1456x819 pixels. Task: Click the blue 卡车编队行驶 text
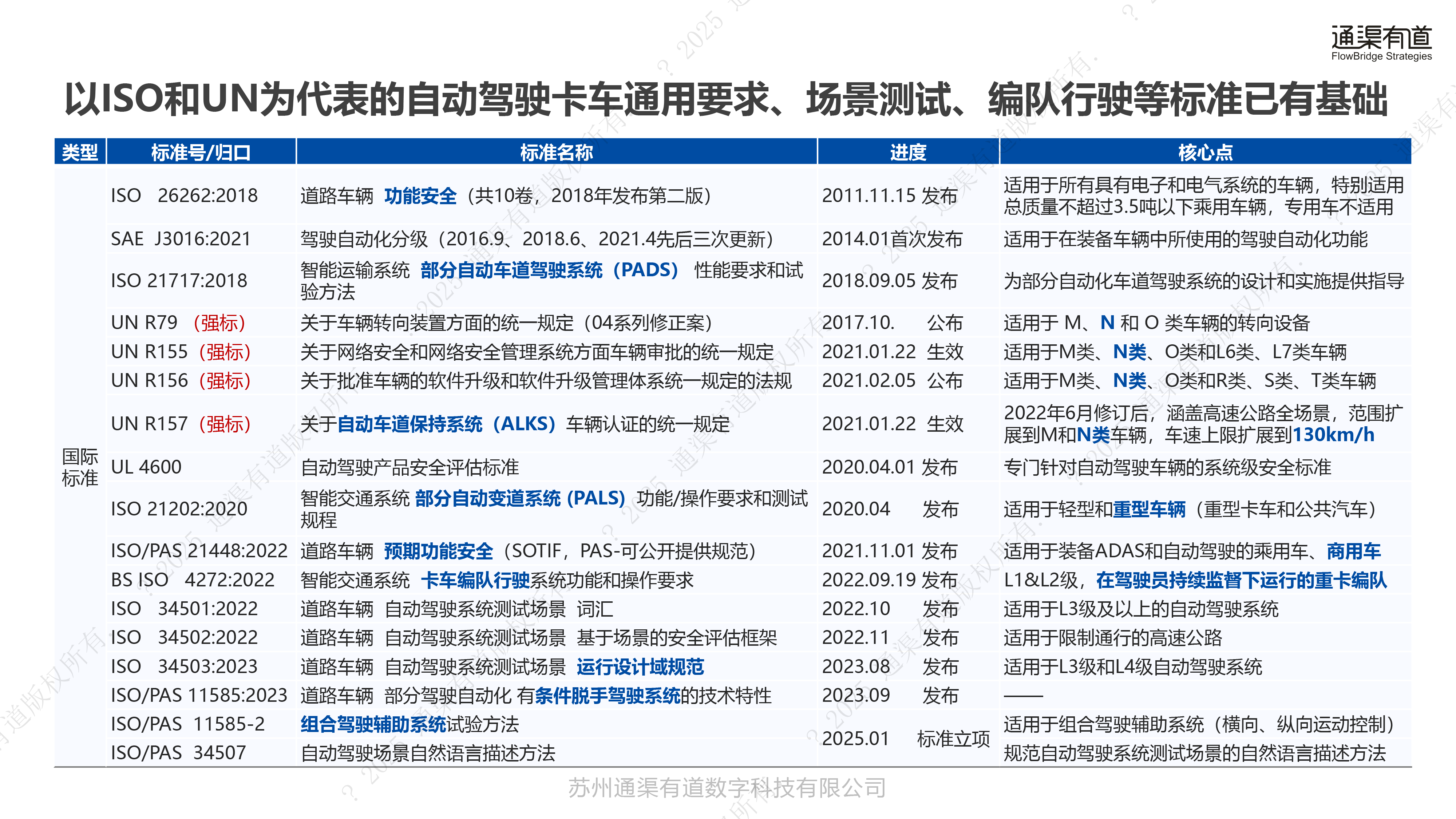point(475,580)
